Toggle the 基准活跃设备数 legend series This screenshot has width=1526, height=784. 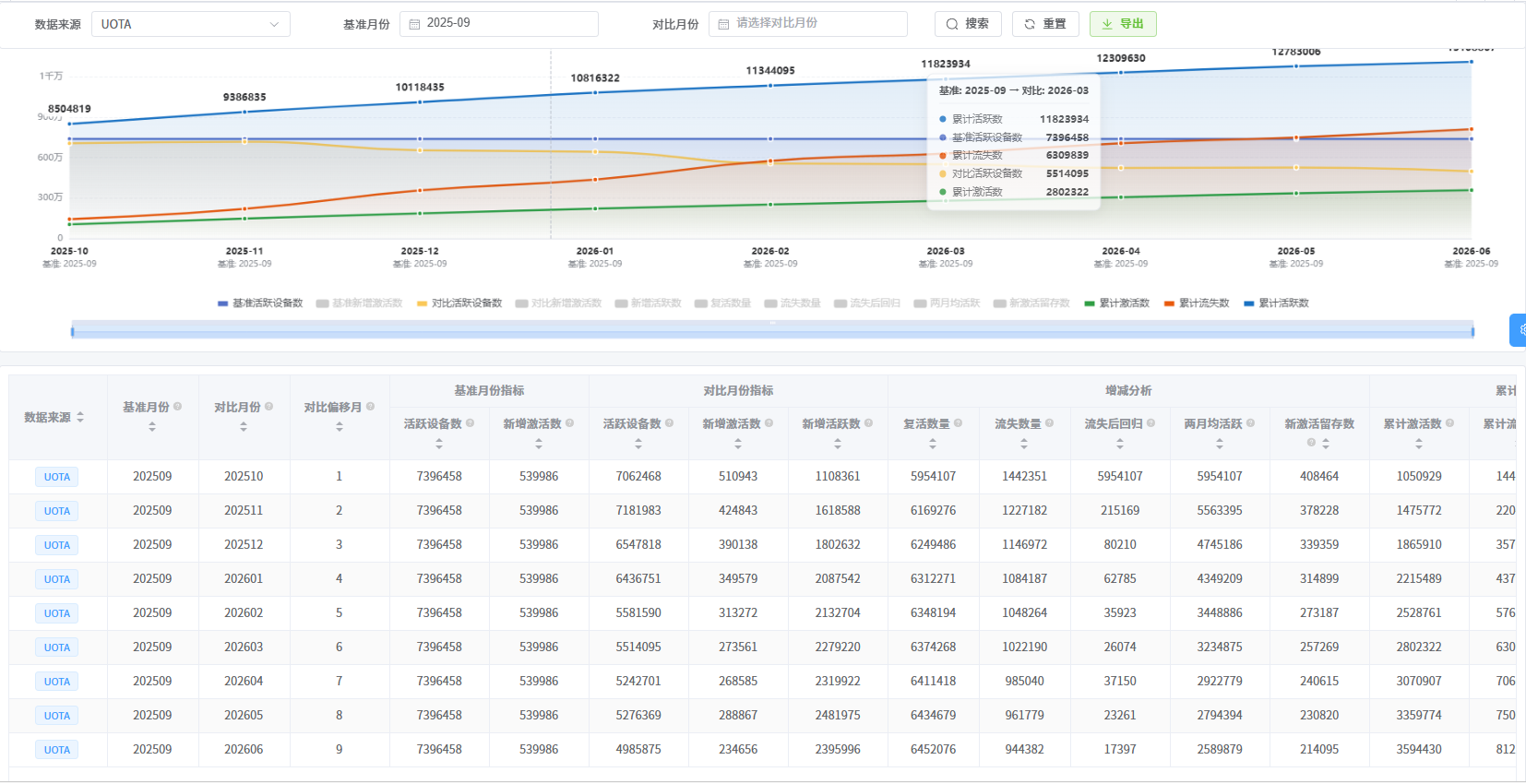pos(260,303)
